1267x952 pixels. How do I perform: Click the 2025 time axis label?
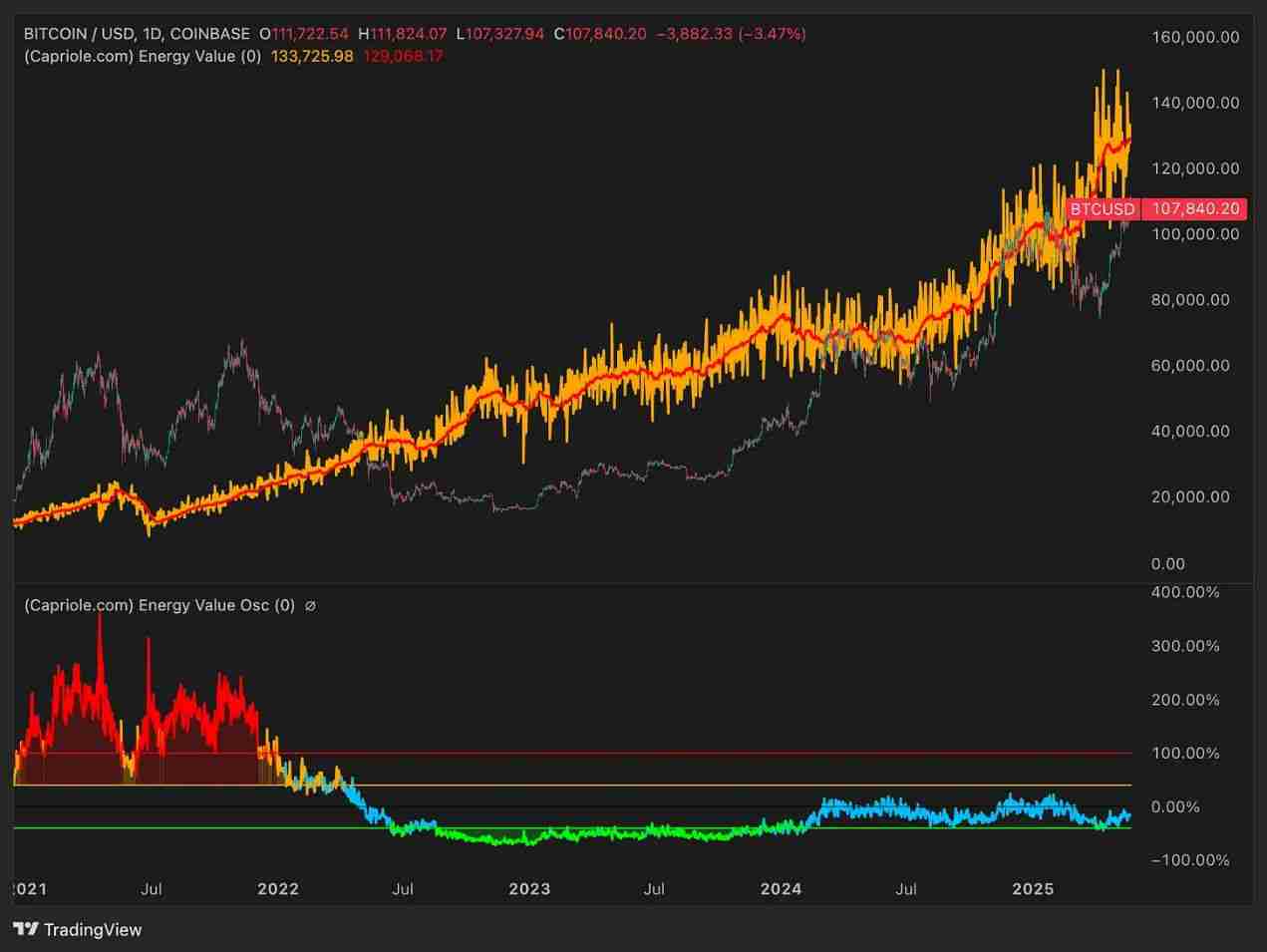[x=1034, y=888]
